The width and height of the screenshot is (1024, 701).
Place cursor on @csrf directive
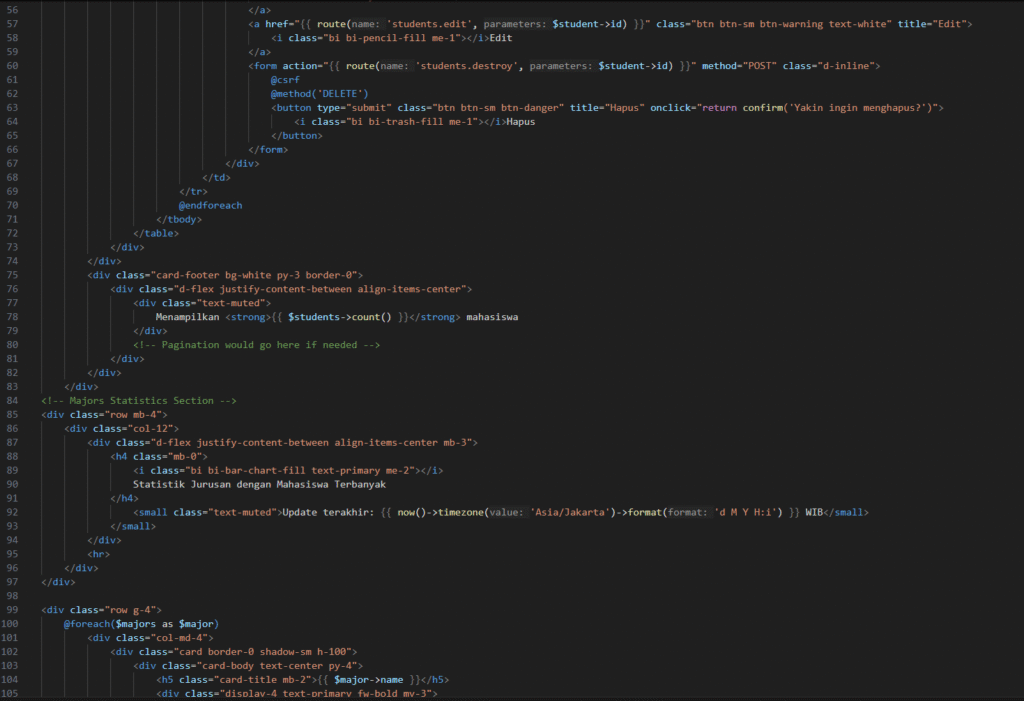pos(285,79)
